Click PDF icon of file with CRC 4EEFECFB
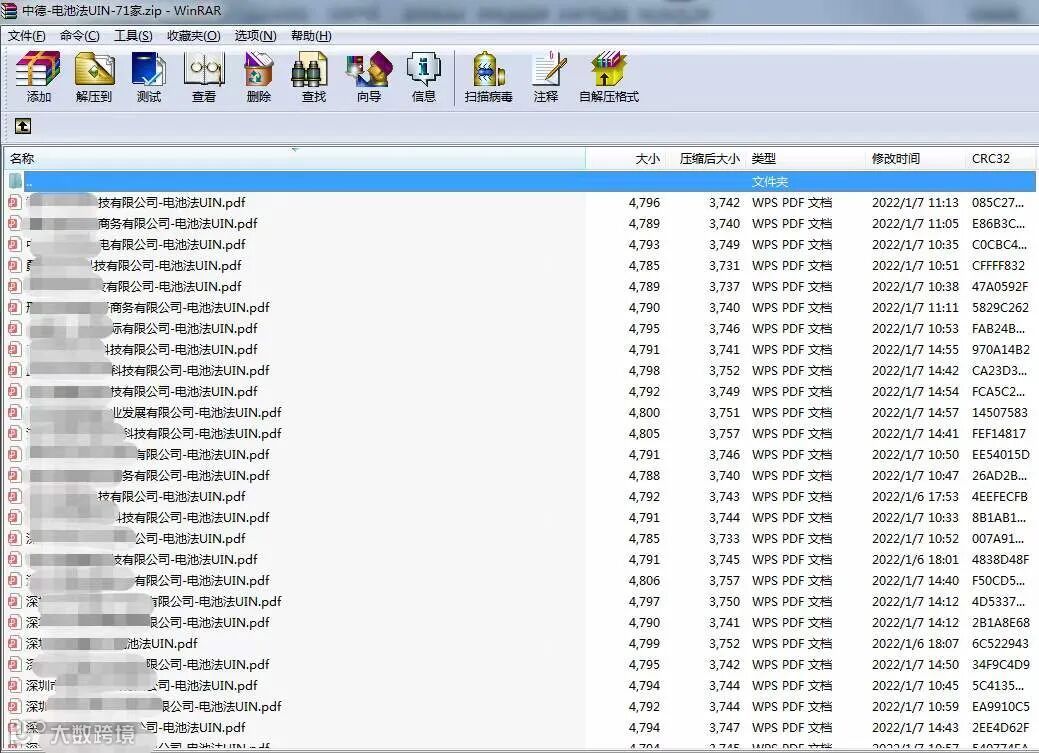The height and width of the screenshot is (753, 1039). pyautogui.click(x=14, y=496)
